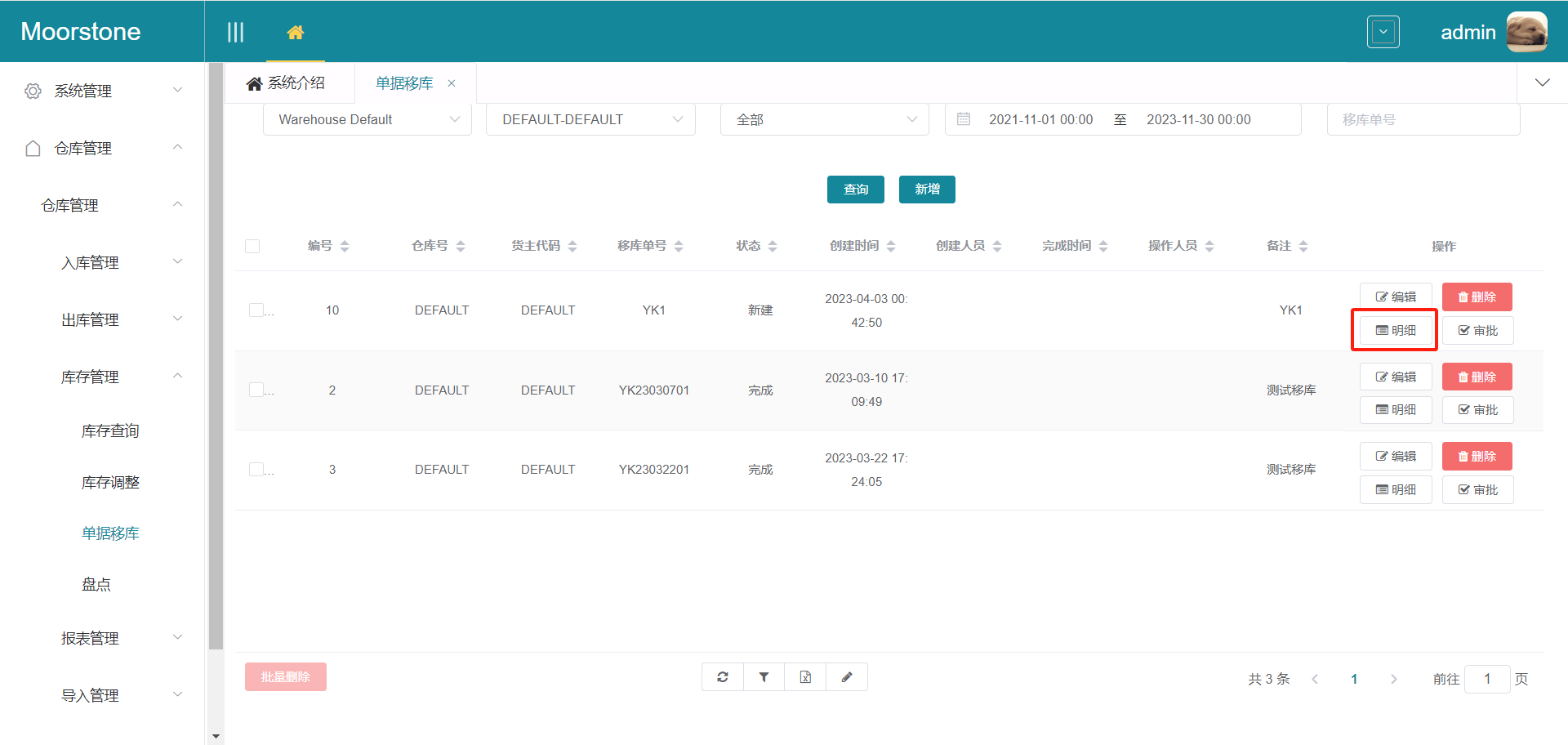This screenshot has height=745, width=1568.
Task: Click the admin avatar image
Action: [1526, 32]
